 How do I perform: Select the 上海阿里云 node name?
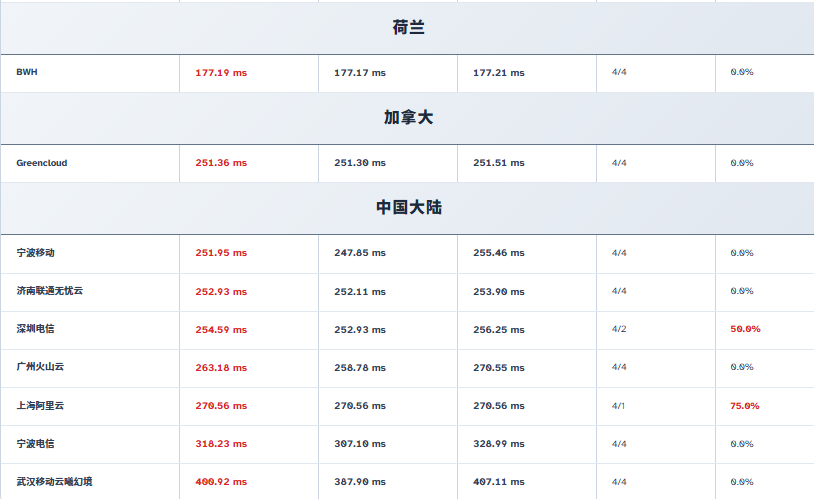[41, 406]
